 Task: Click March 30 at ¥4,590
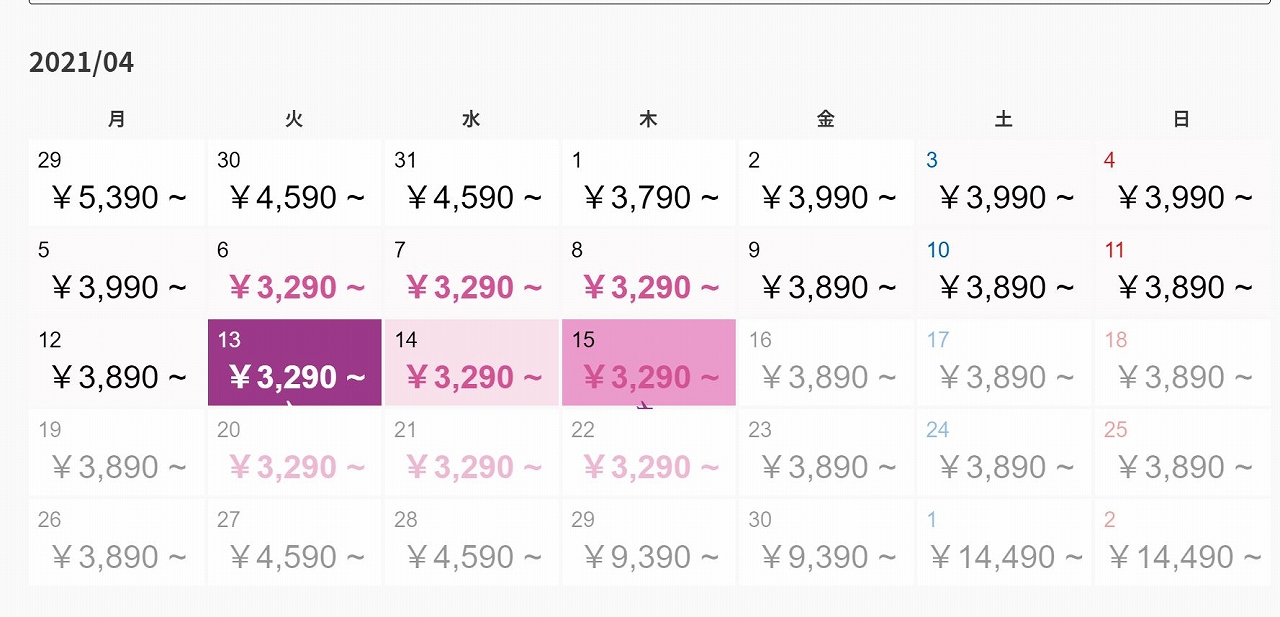tap(294, 182)
